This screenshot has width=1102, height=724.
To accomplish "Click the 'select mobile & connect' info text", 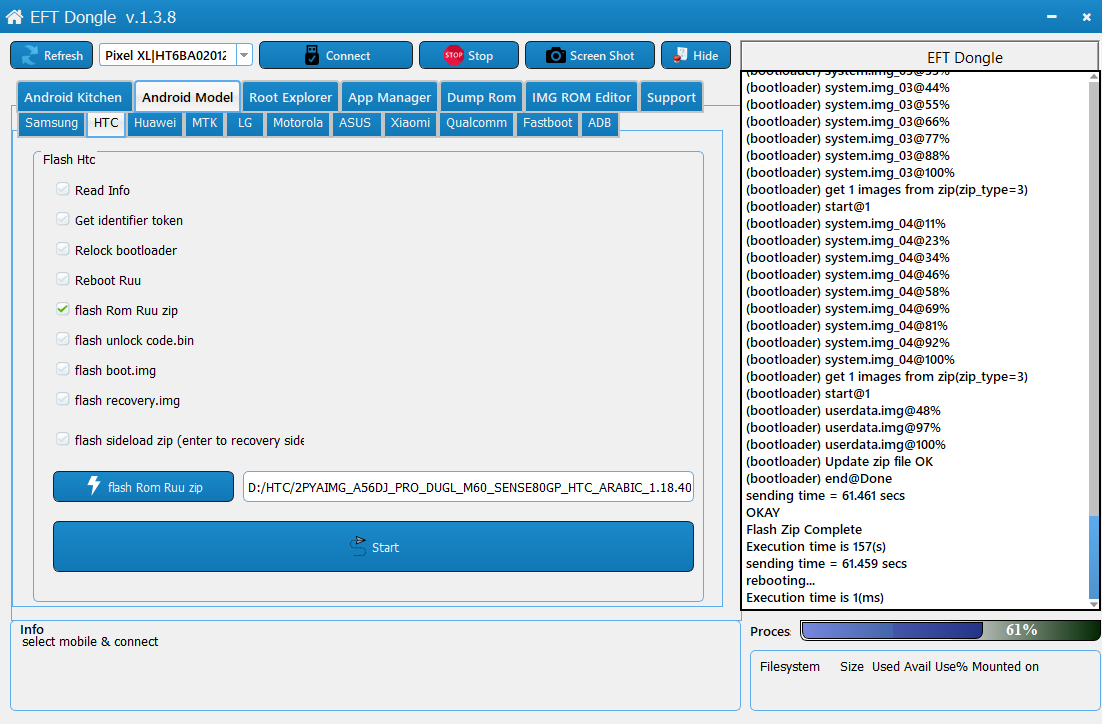I will pos(90,641).
